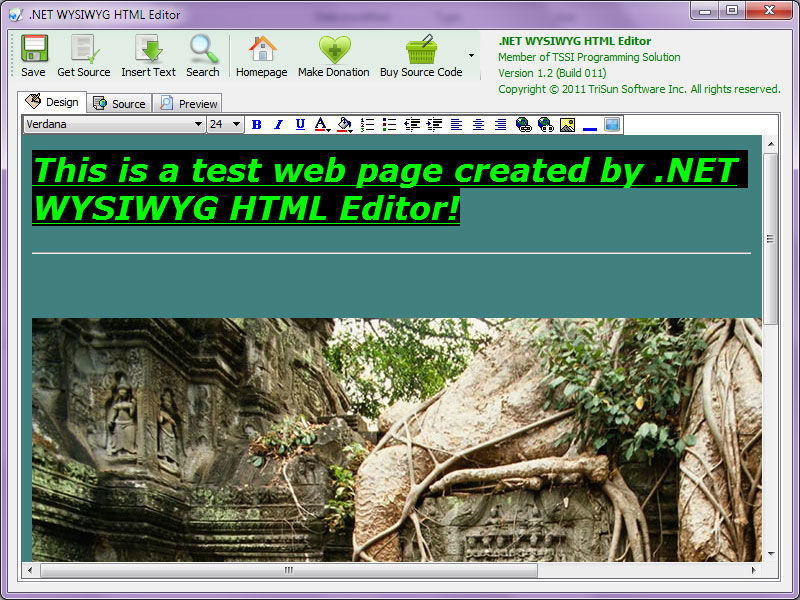This screenshot has width=800, height=600.
Task: Toggle bold formatting
Action: [256, 125]
